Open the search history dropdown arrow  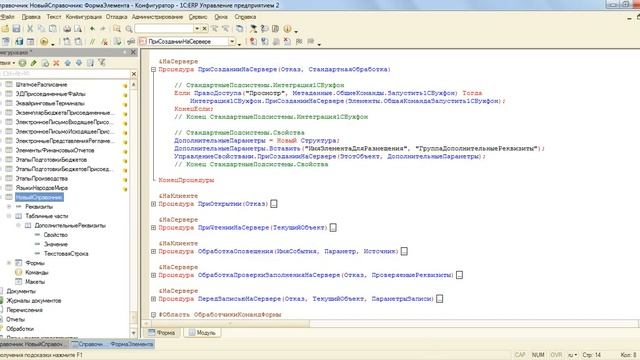[197, 29]
